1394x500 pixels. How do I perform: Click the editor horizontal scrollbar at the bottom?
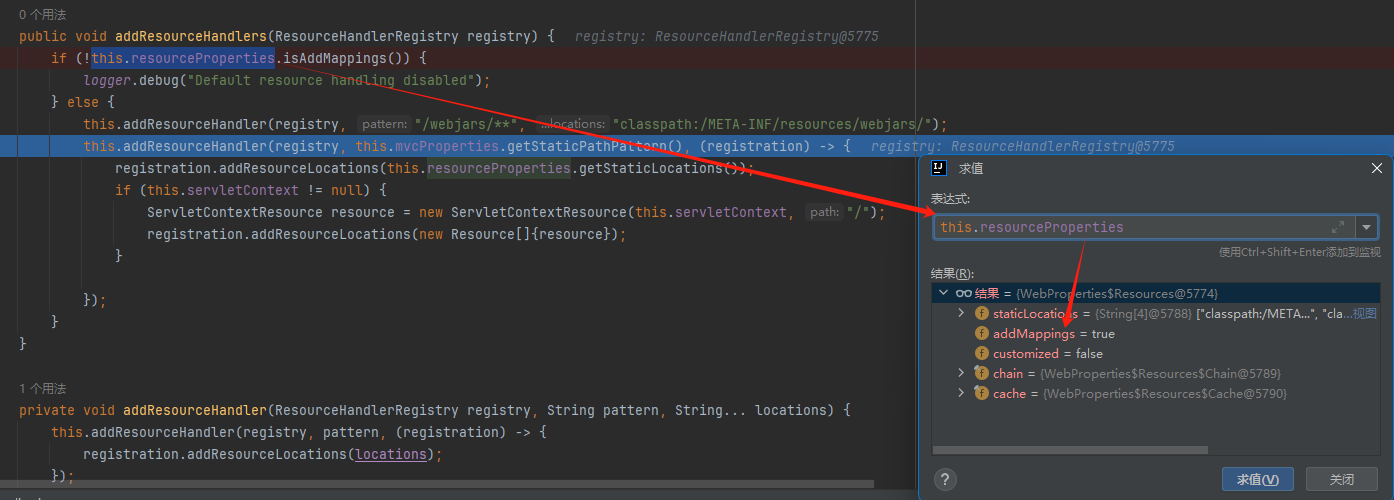[x=437, y=485]
